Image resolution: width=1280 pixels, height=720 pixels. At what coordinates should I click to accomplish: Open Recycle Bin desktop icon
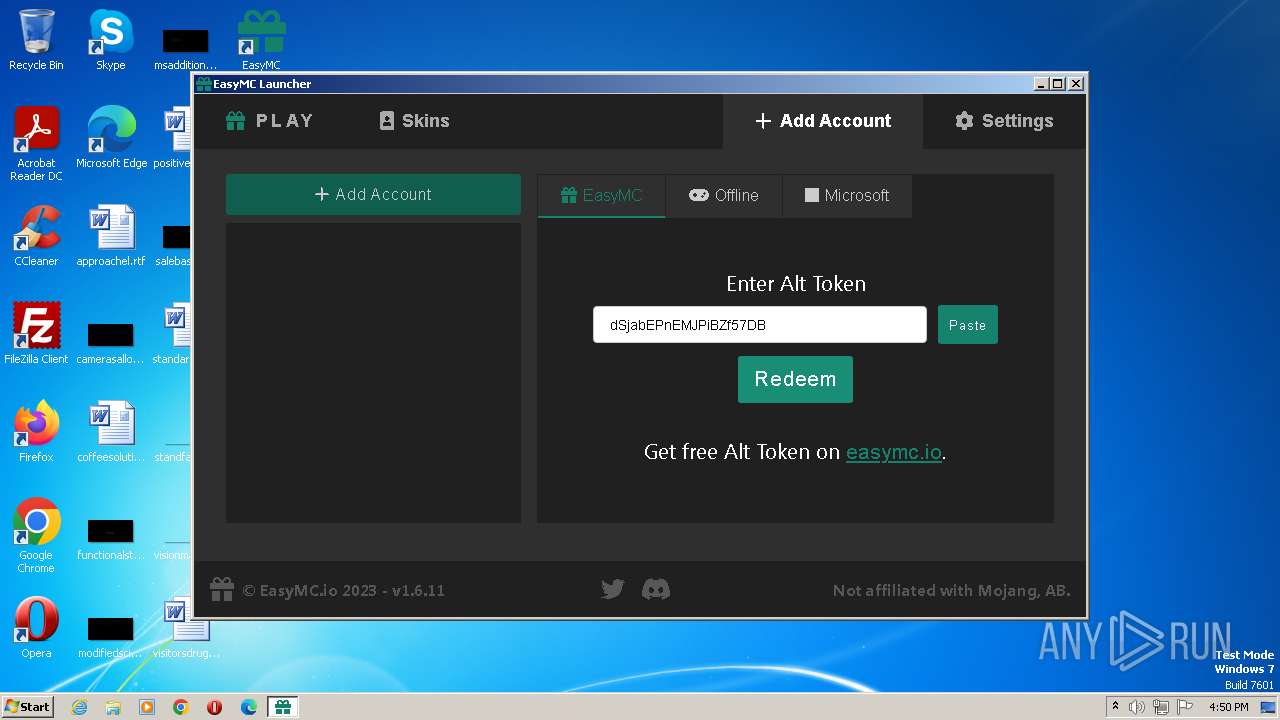36,40
